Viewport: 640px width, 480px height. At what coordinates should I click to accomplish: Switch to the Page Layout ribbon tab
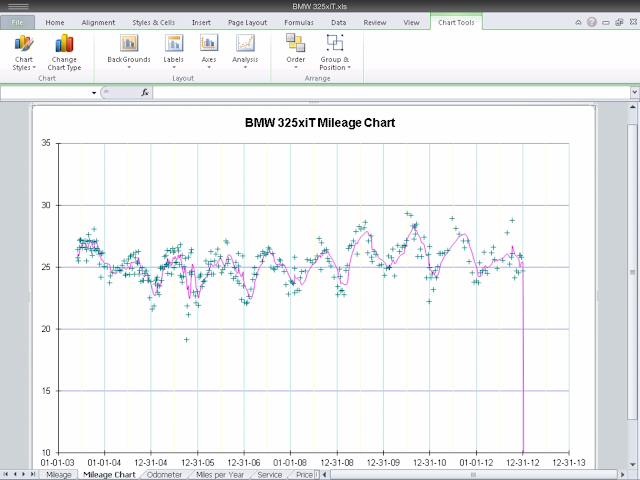(x=247, y=21)
